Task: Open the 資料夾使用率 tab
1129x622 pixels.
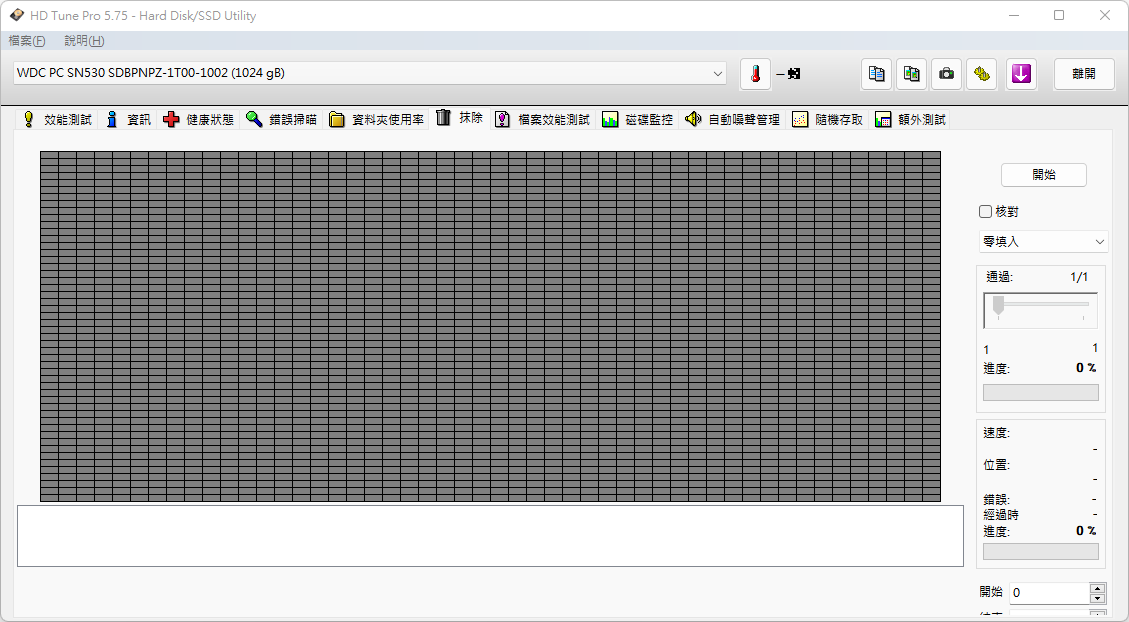Action: 377,120
